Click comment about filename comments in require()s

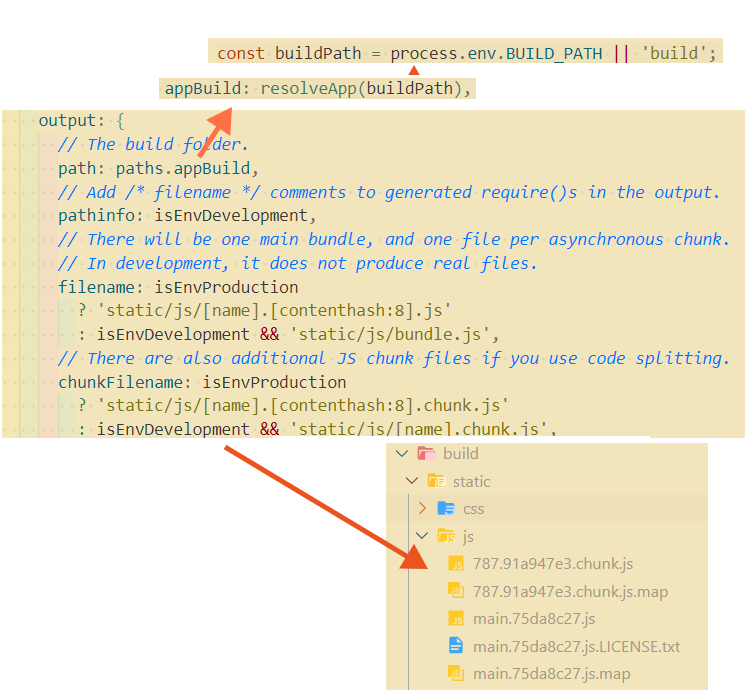[389, 192]
